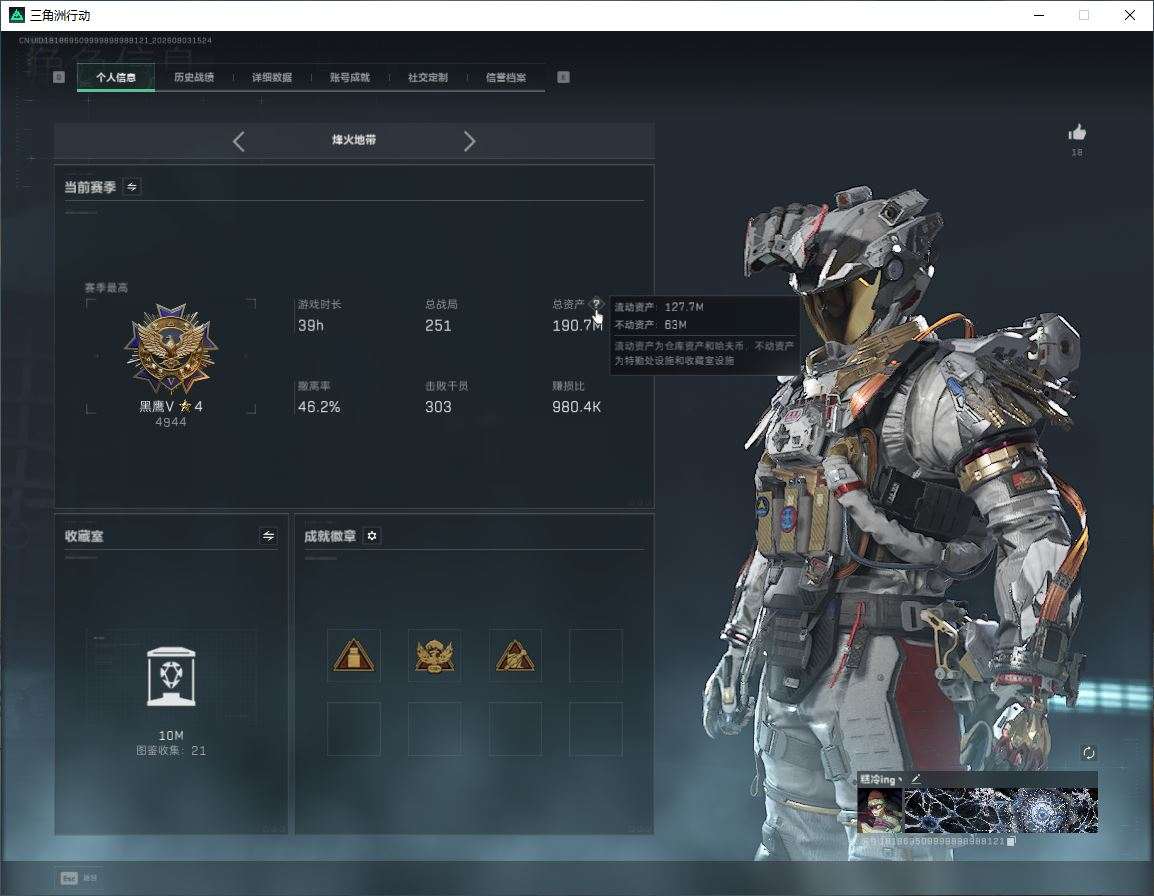Open the 收藏室 showcase cabinet icon
Viewport: 1154px width, 896px height.
point(171,676)
